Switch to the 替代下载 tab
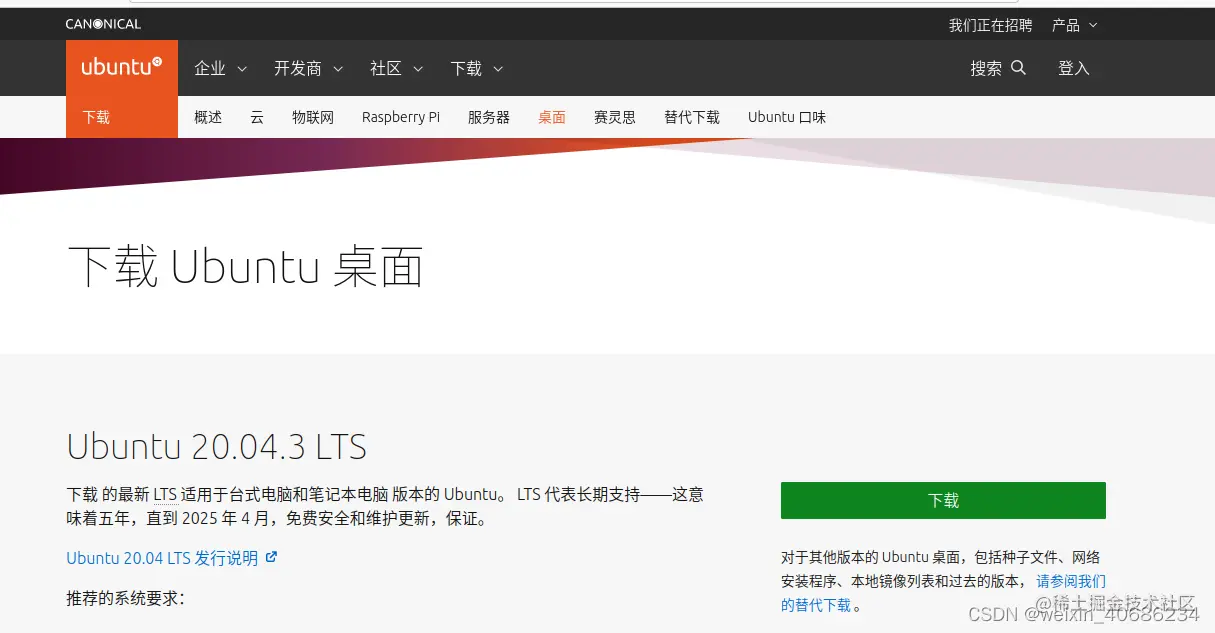Screen dimensions: 1215x633 pos(692,117)
